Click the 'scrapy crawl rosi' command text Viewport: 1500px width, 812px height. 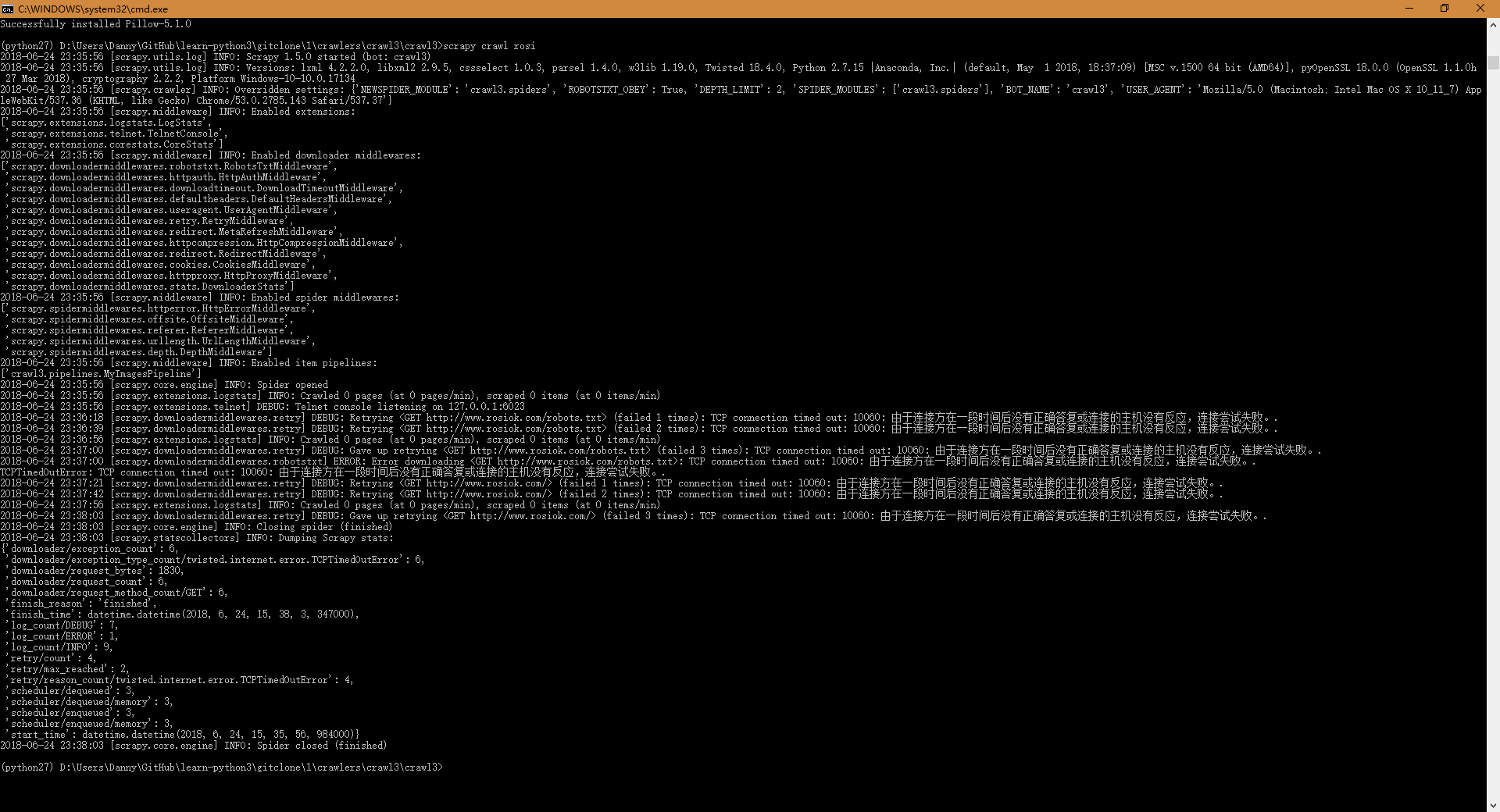click(489, 46)
